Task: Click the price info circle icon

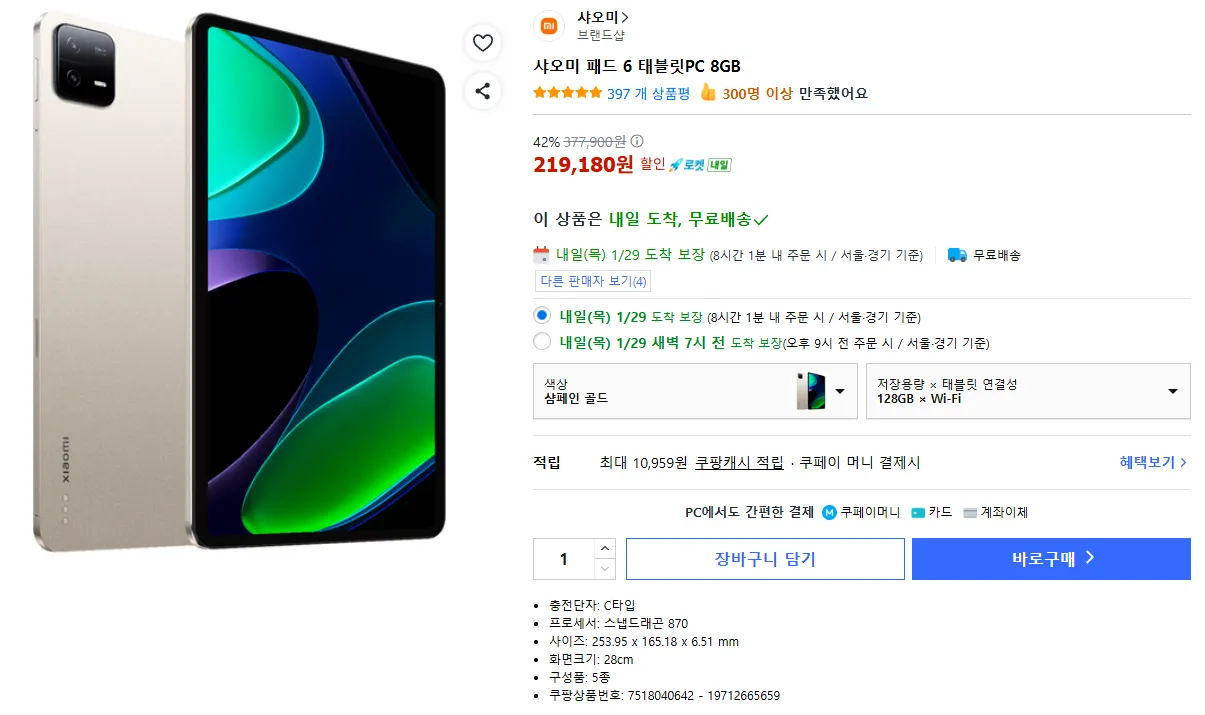Action: click(x=637, y=141)
